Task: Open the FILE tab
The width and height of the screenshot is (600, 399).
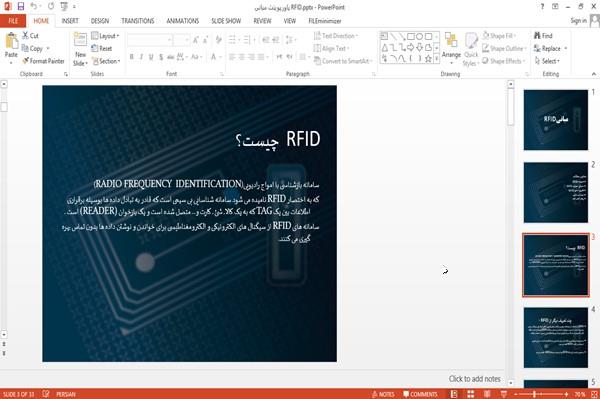Action: pos(13,21)
